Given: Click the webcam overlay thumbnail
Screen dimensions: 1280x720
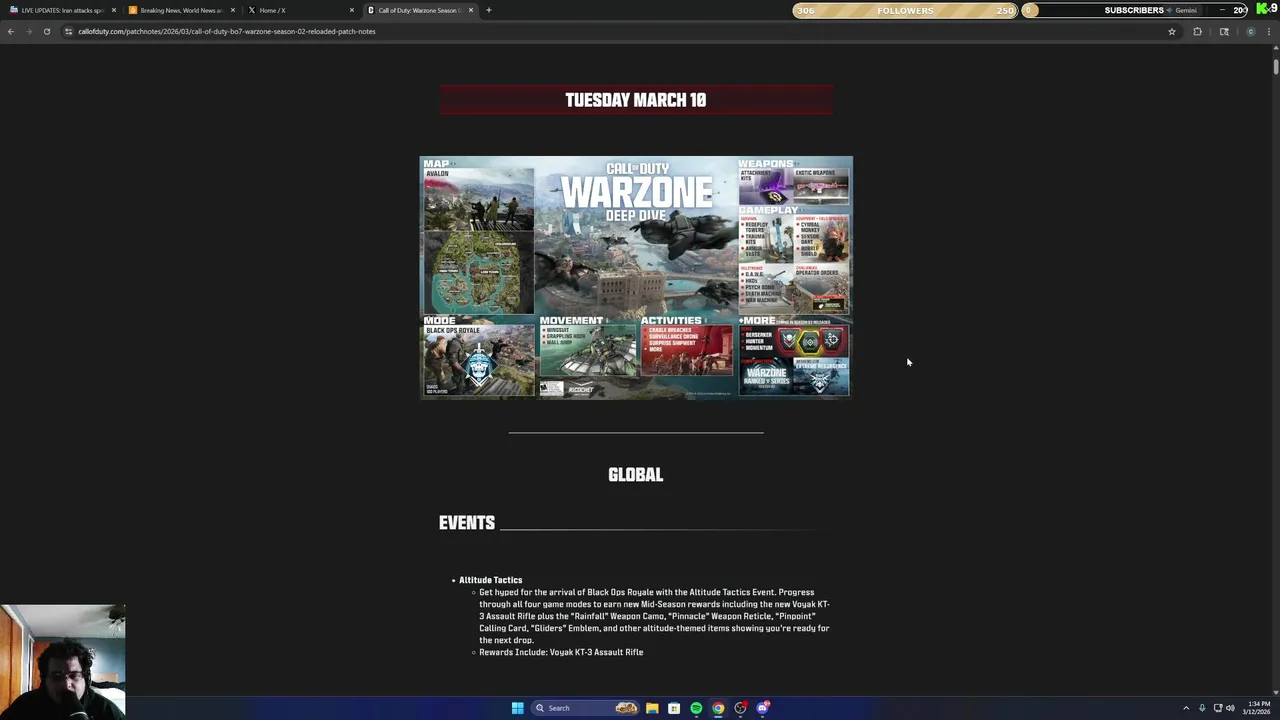Looking at the screenshot, I should [63, 661].
